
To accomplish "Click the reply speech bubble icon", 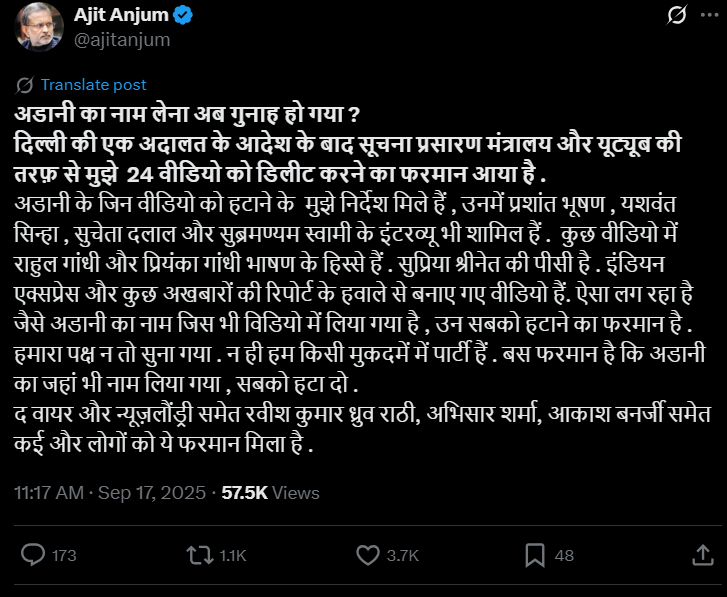I will click(33, 555).
